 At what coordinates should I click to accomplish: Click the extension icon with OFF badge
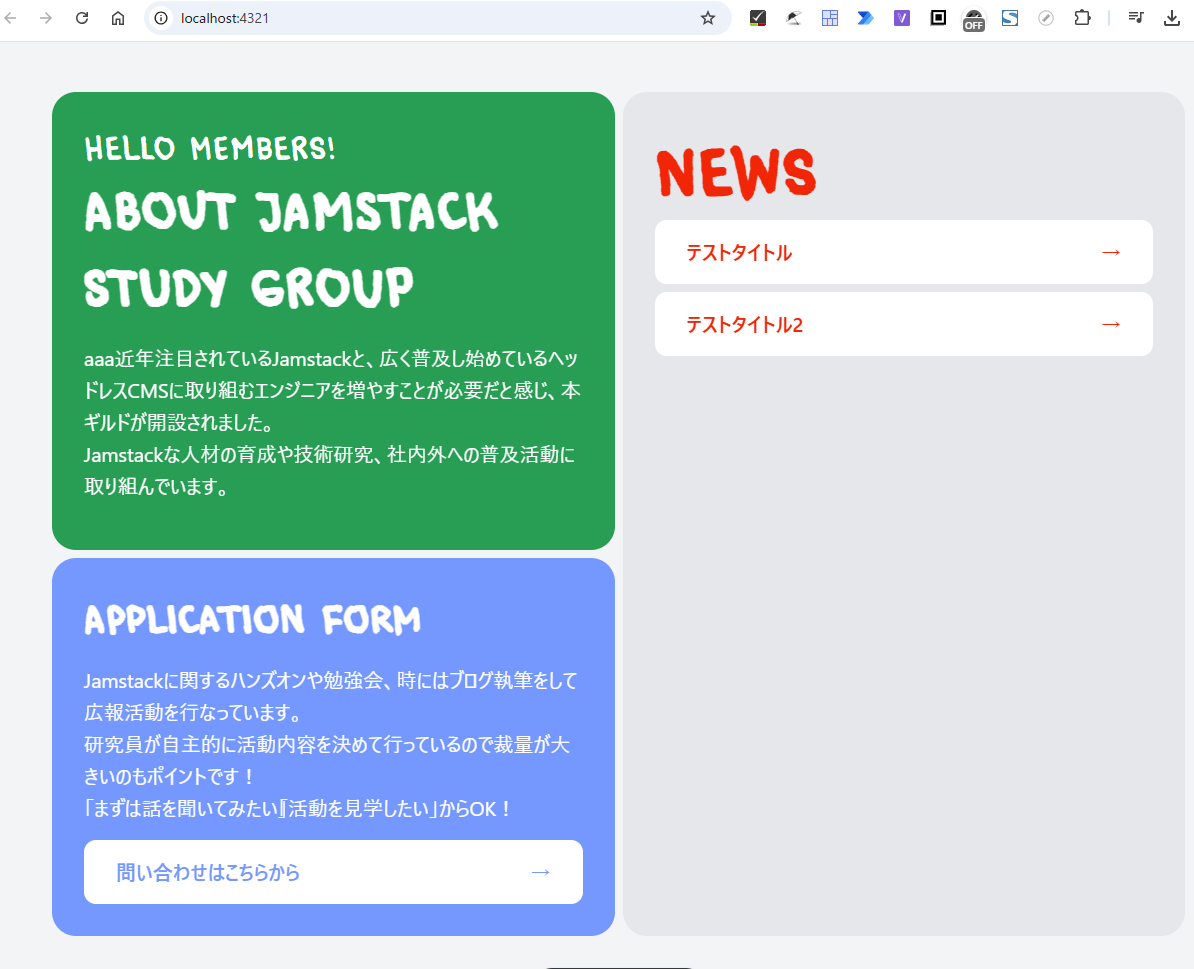[973, 19]
